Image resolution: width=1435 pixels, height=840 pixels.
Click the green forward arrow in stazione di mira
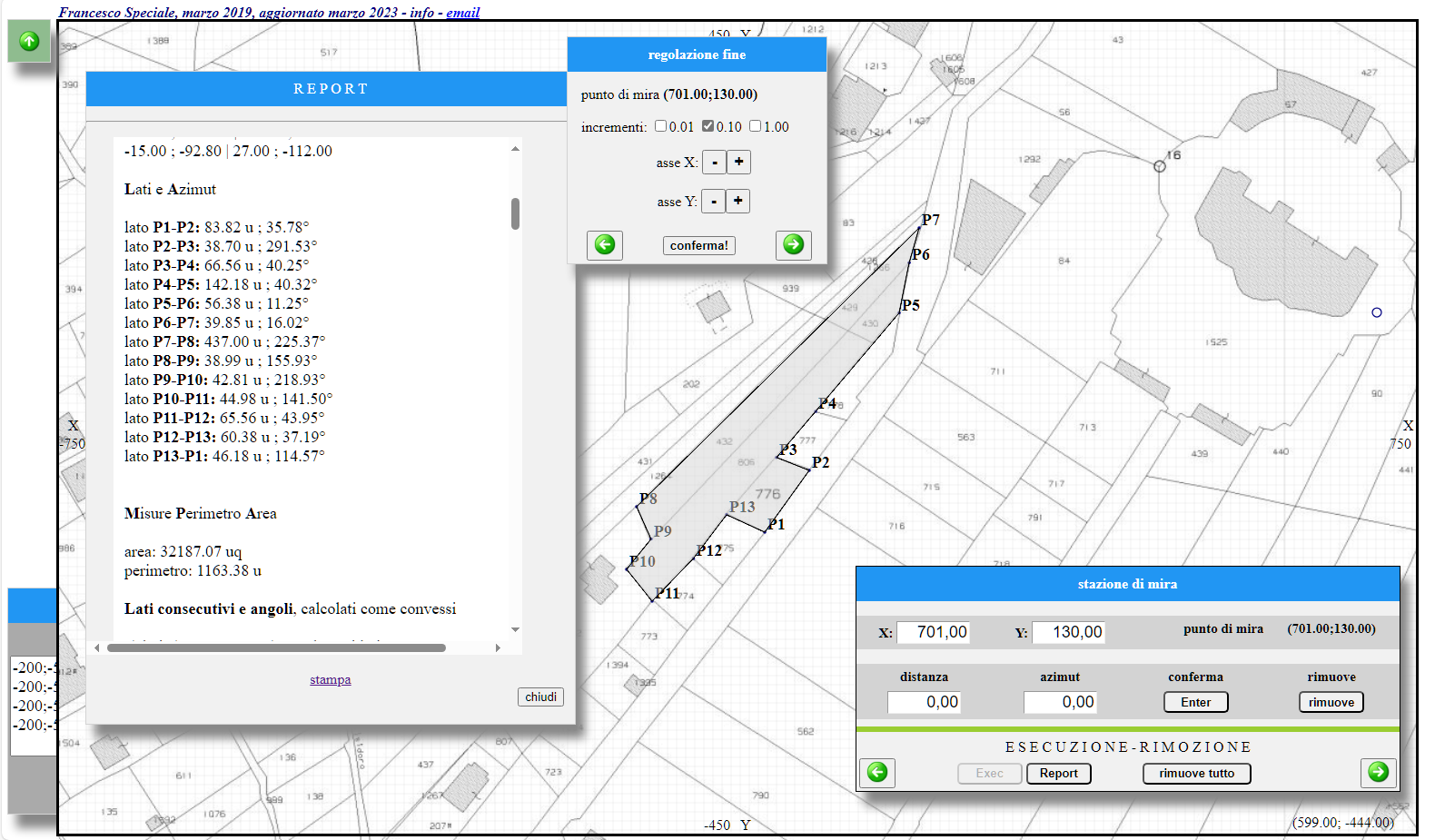point(1378,772)
